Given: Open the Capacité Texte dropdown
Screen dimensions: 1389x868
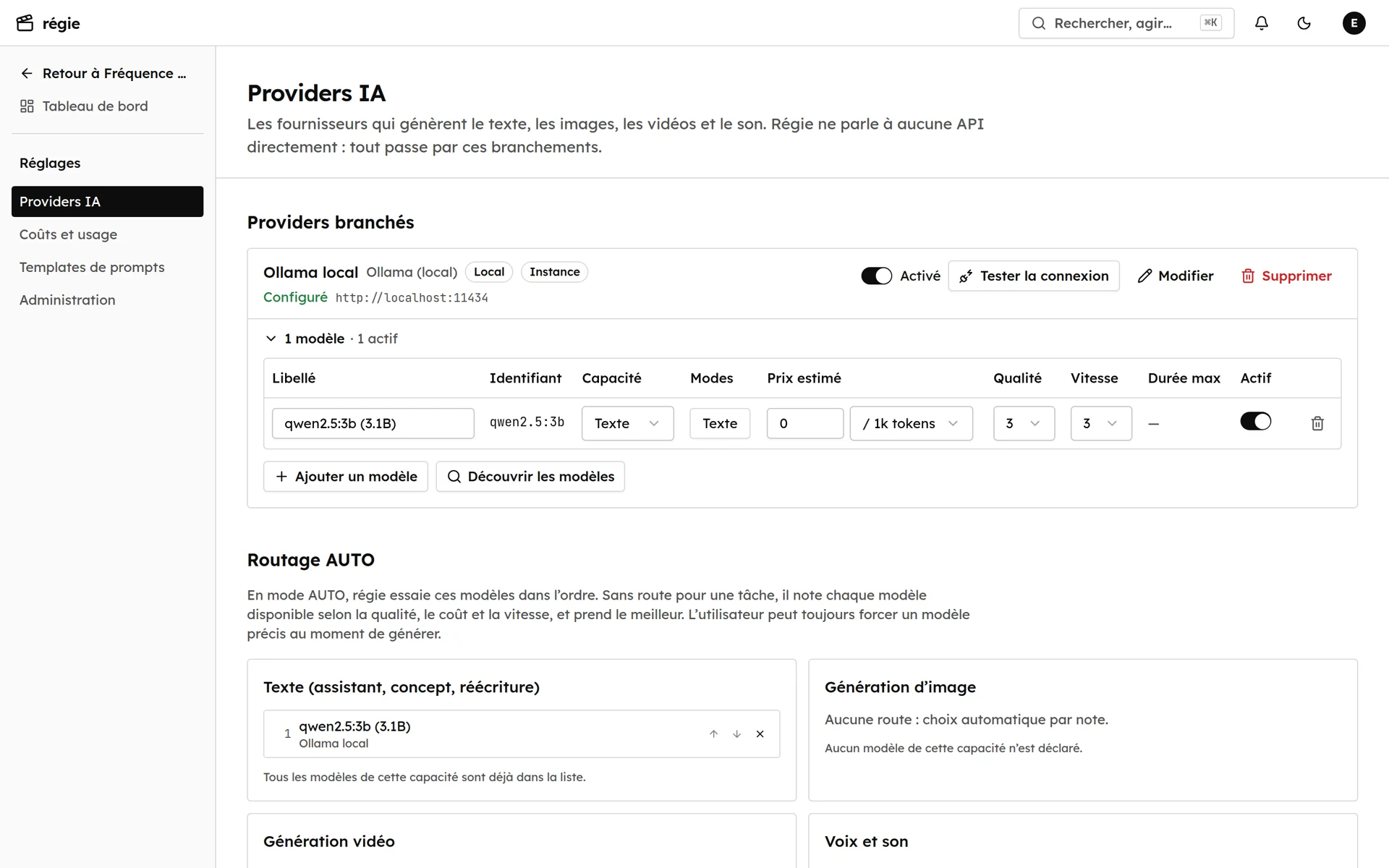Looking at the screenshot, I should (627, 423).
